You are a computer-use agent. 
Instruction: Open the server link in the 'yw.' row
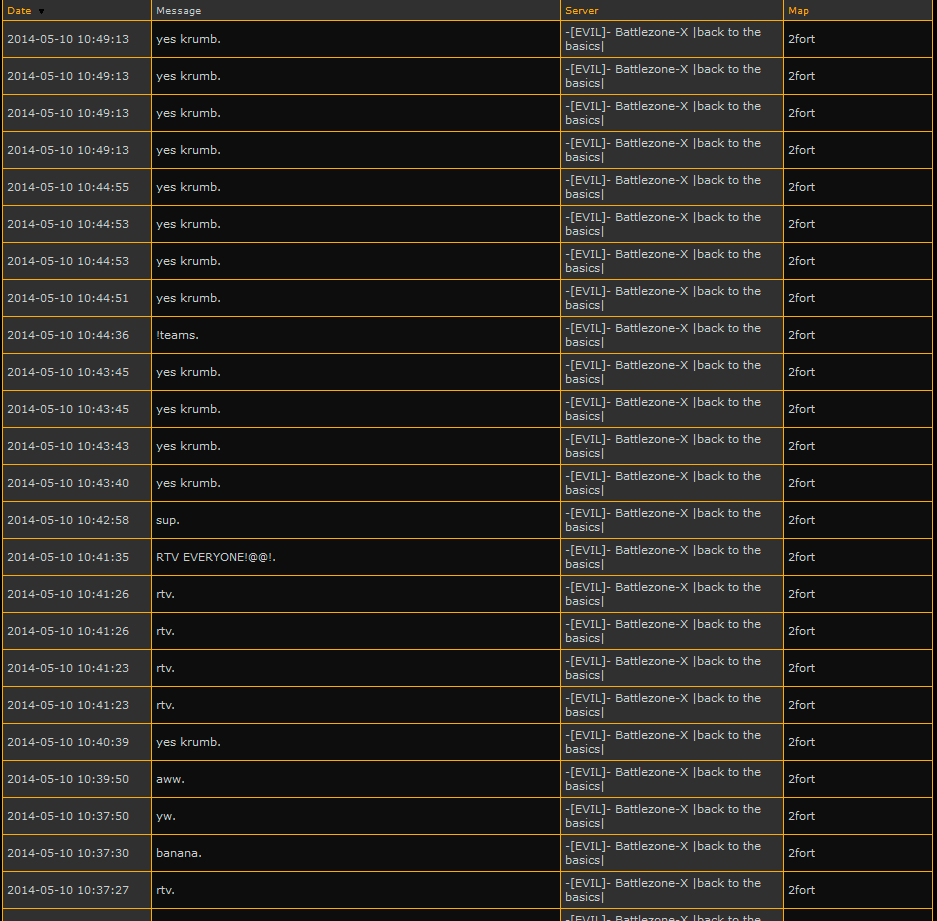point(662,816)
